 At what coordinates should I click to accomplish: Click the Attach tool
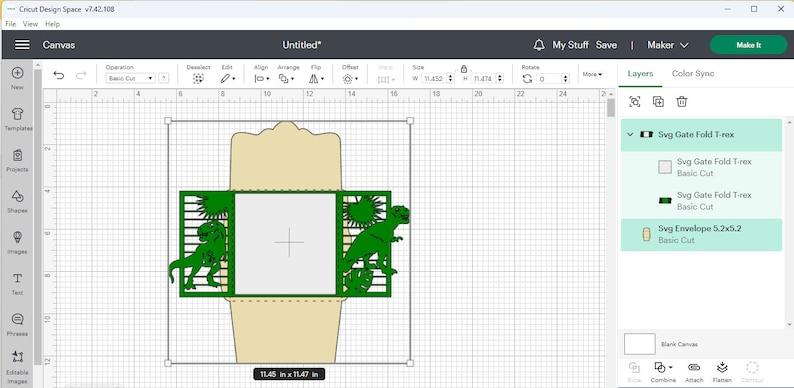[x=694, y=372]
